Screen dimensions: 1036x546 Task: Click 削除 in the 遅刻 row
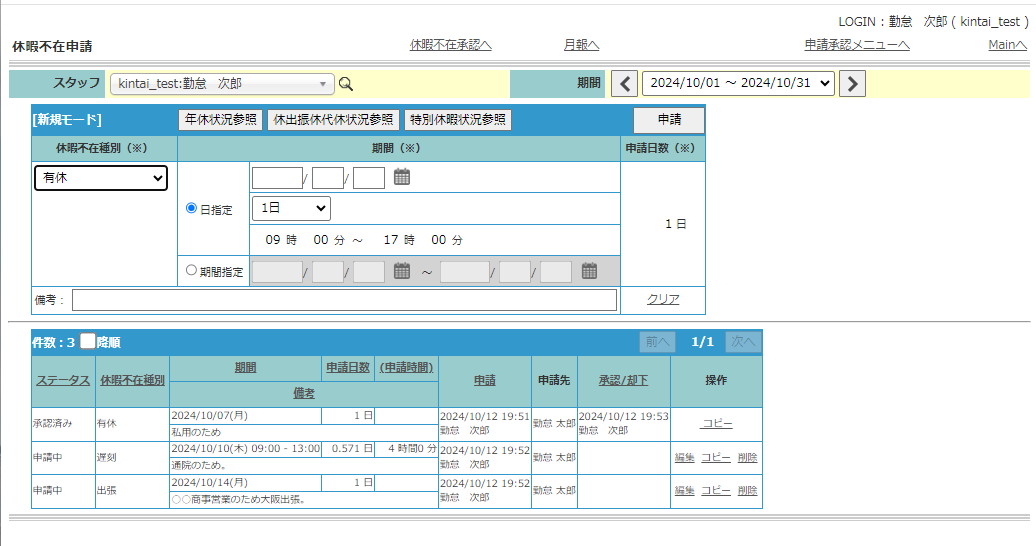tap(747, 457)
